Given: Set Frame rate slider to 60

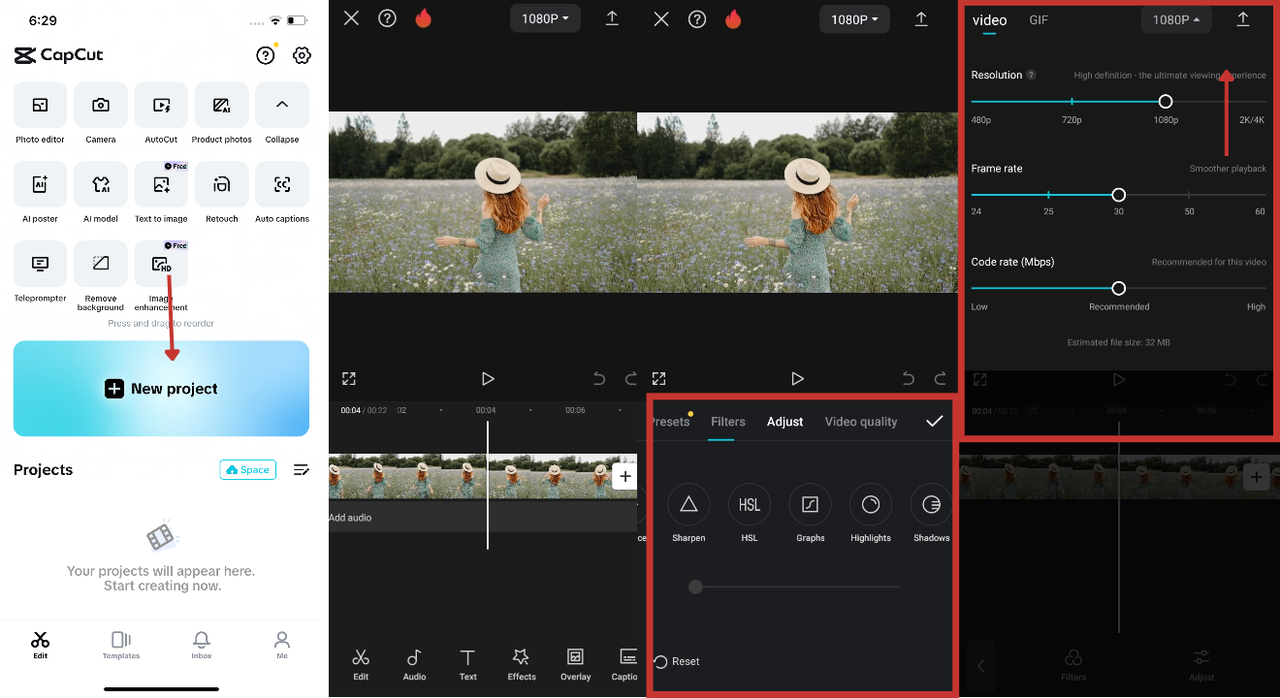Looking at the screenshot, I should coord(1260,195).
